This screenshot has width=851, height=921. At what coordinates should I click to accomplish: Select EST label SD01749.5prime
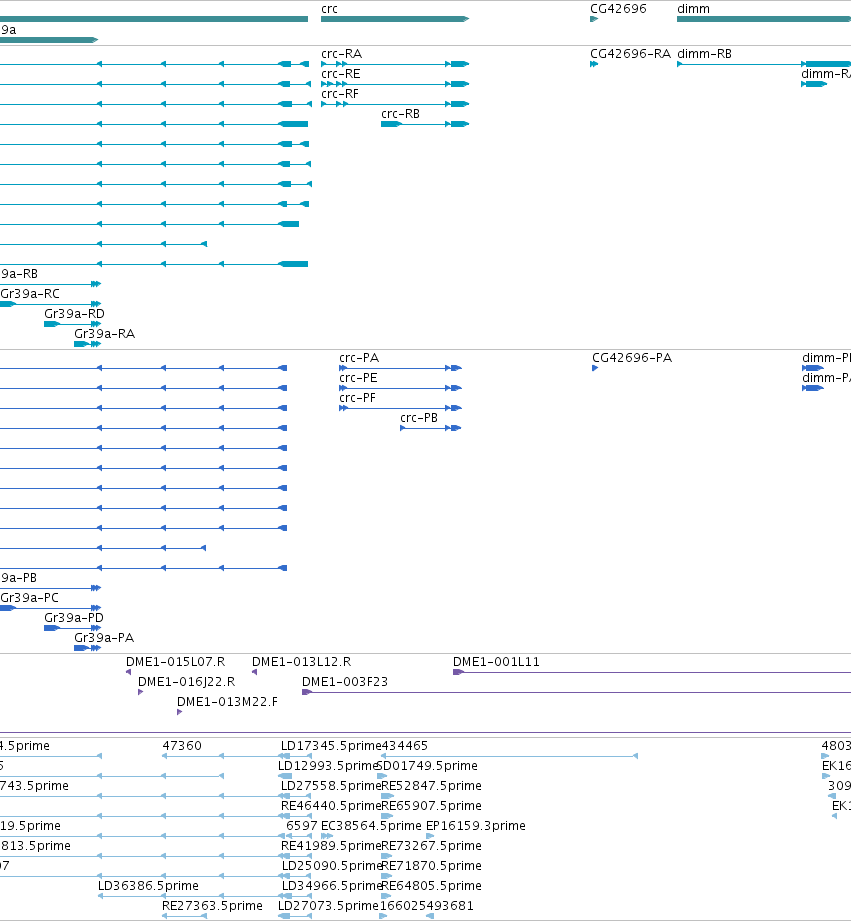click(x=427, y=766)
